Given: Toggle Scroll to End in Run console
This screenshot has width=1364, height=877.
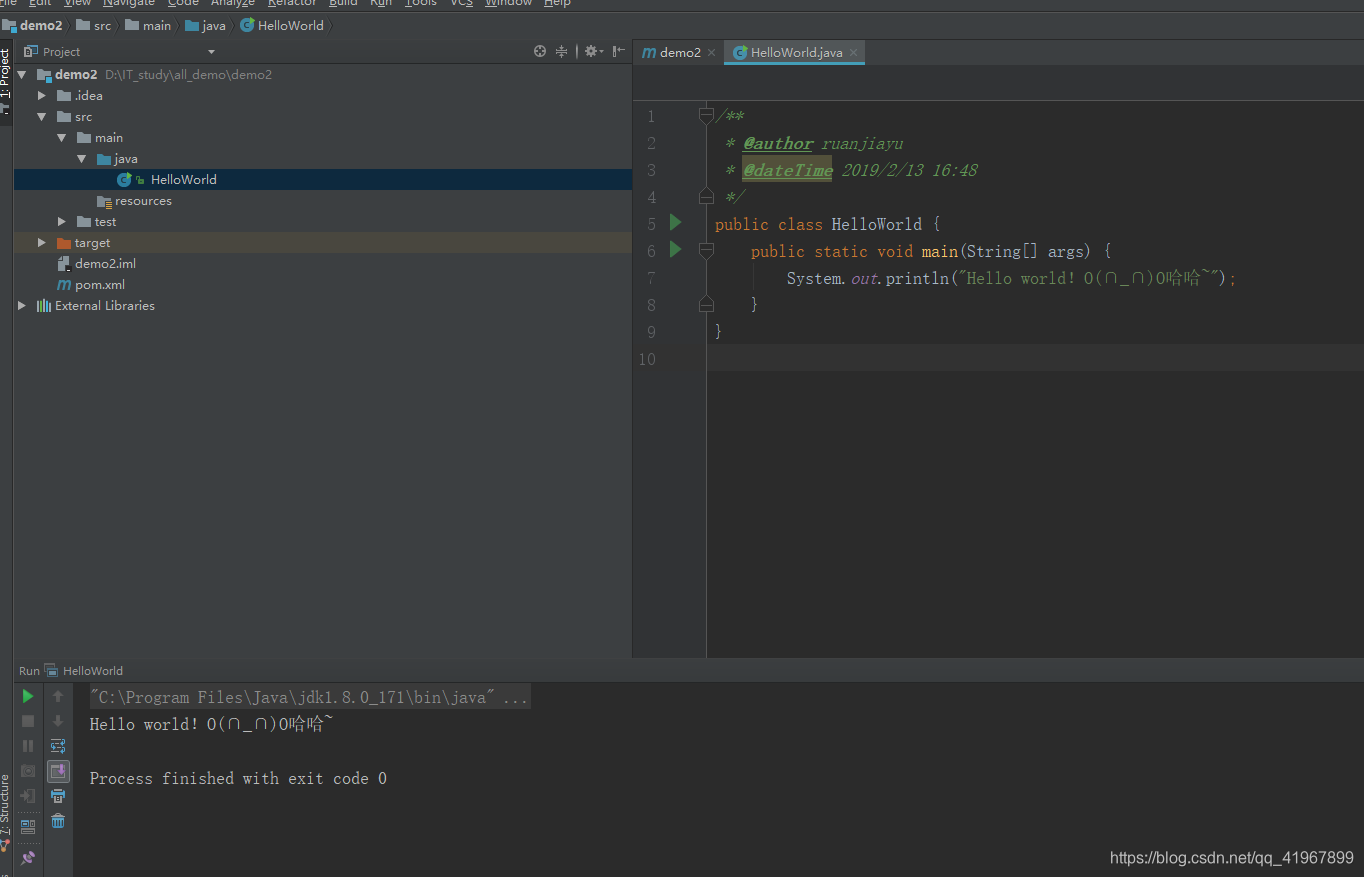Looking at the screenshot, I should point(58,771).
